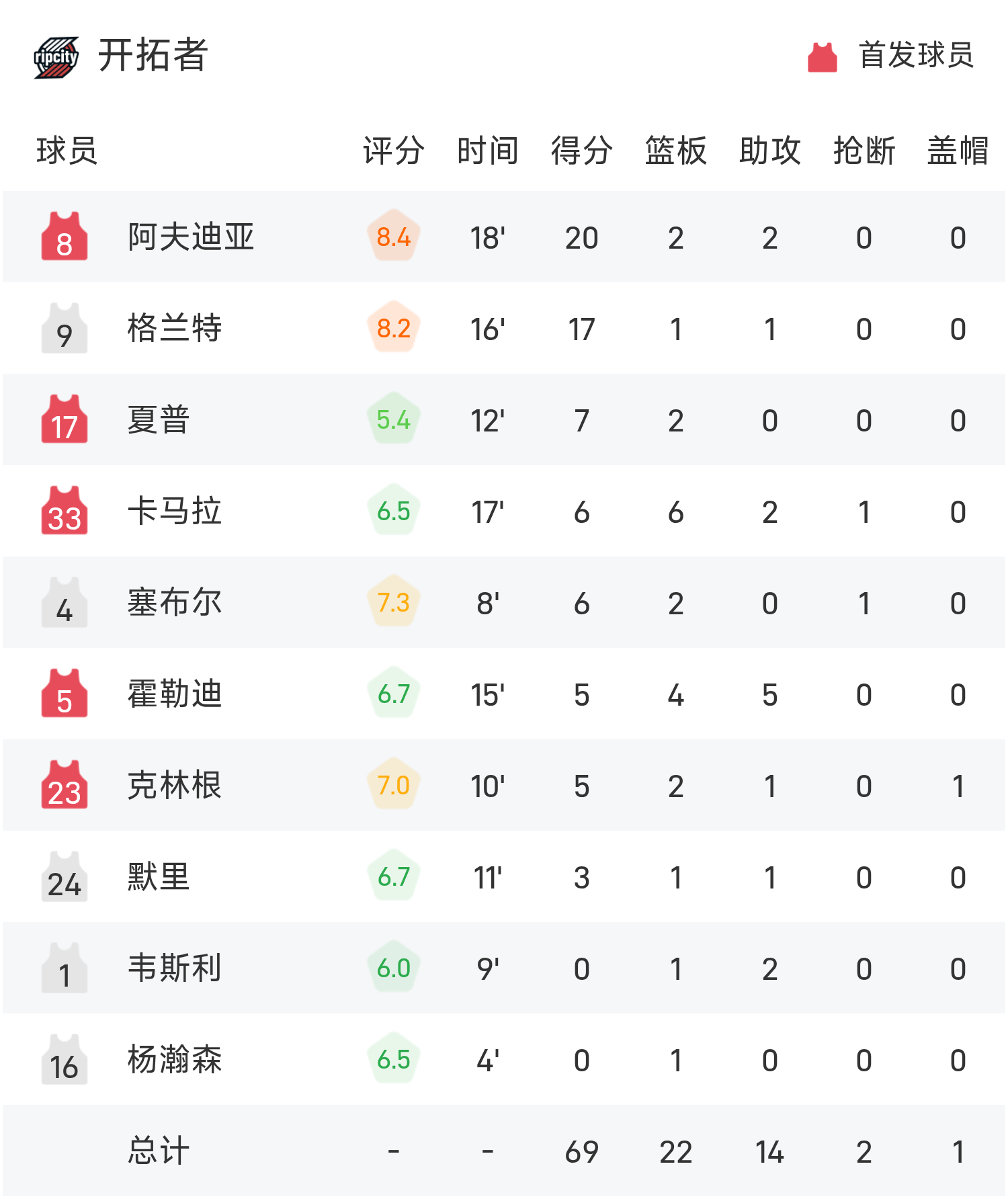Open player 阿夫迪亚's name link
1008x1199 pixels.
coord(191,237)
